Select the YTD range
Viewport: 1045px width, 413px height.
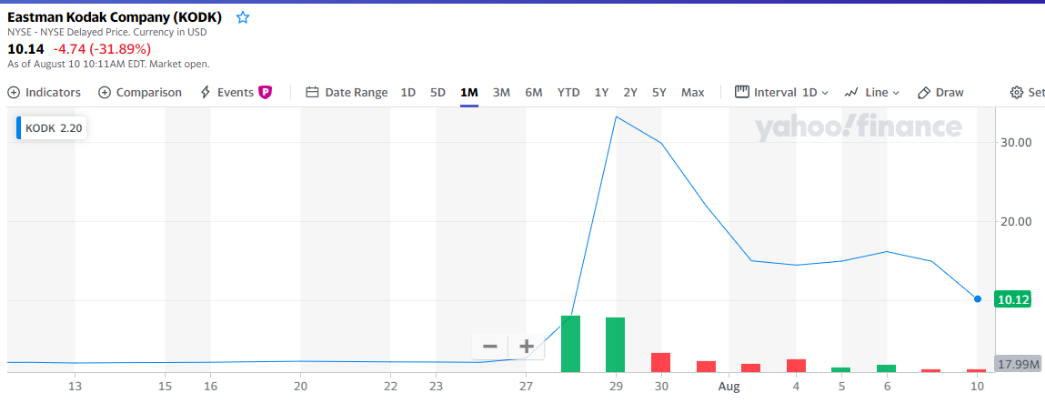(x=568, y=93)
